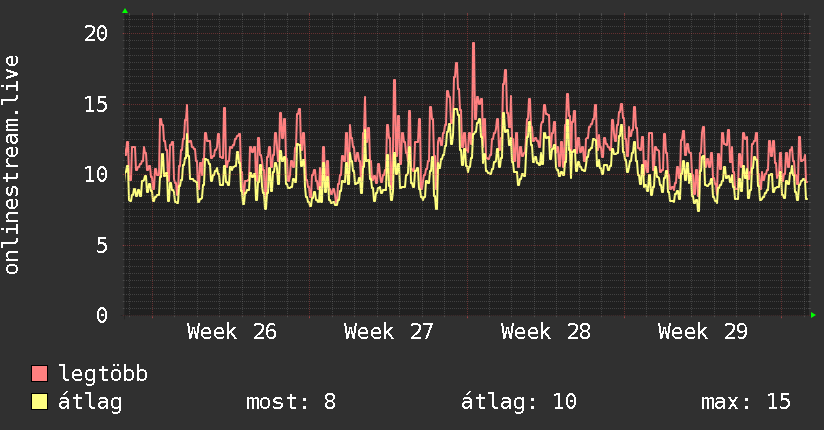Click the y-axis value 10
Image resolution: width=824 pixels, height=430 pixels.
96,175
